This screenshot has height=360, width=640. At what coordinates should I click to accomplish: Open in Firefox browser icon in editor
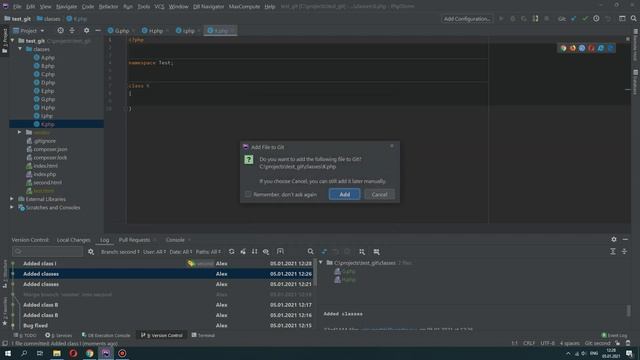tap(573, 48)
